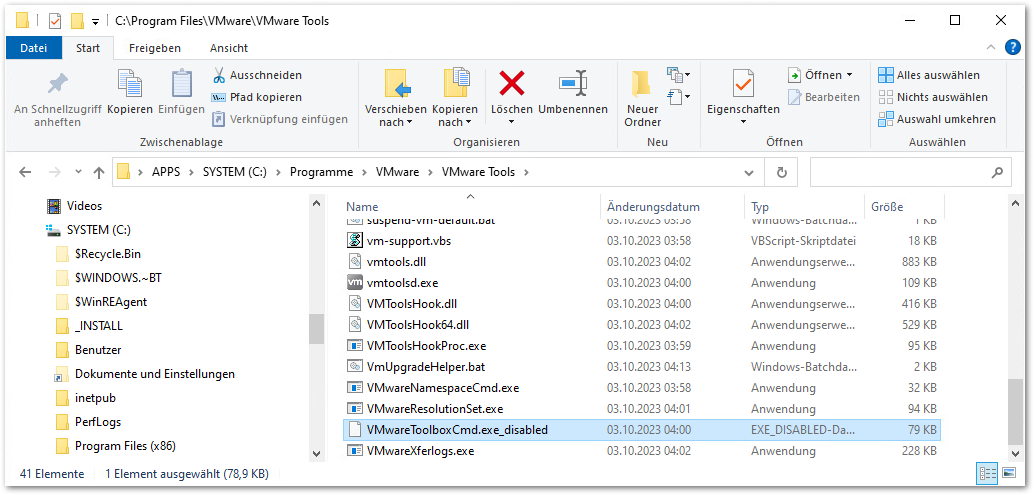Click the forward navigation arrow
Screen dimensions: 1034x495
(55, 173)
